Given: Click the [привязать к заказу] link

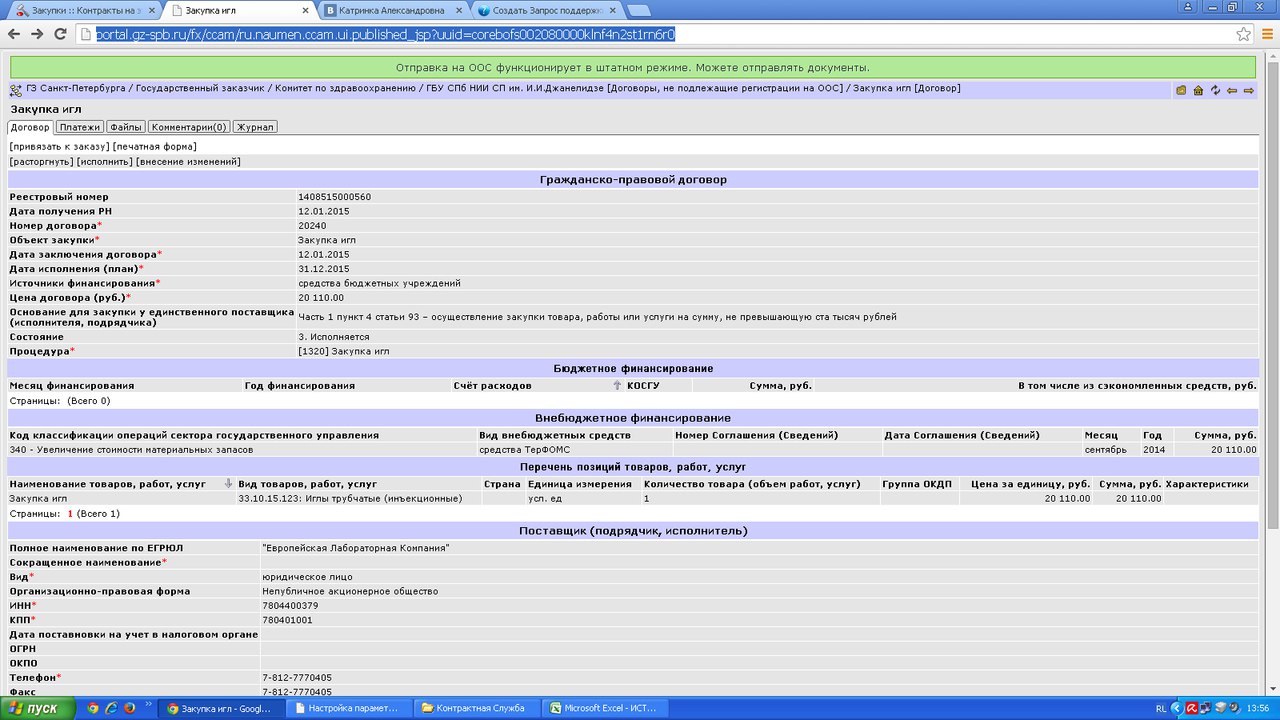Looking at the screenshot, I should [x=60, y=146].
